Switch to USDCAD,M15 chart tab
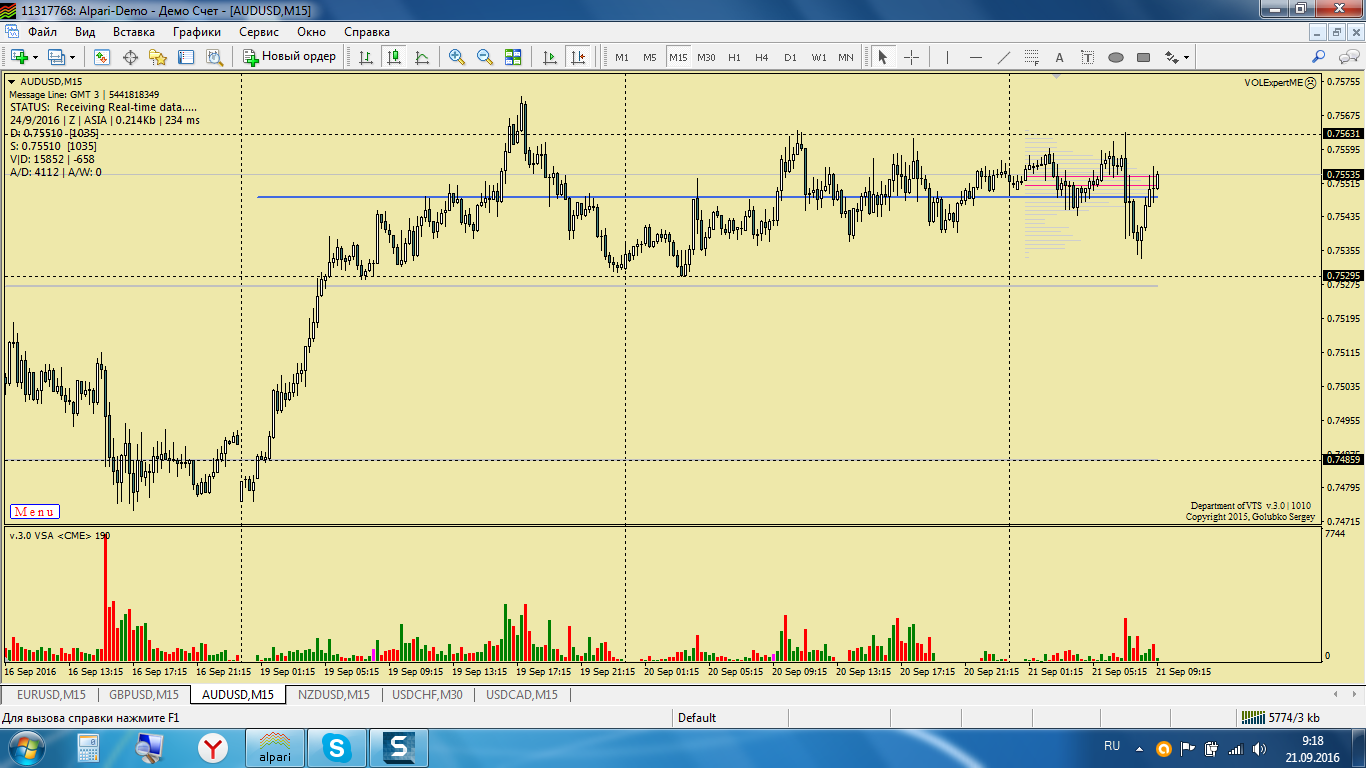The height and width of the screenshot is (768, 1366). (521, 694)
